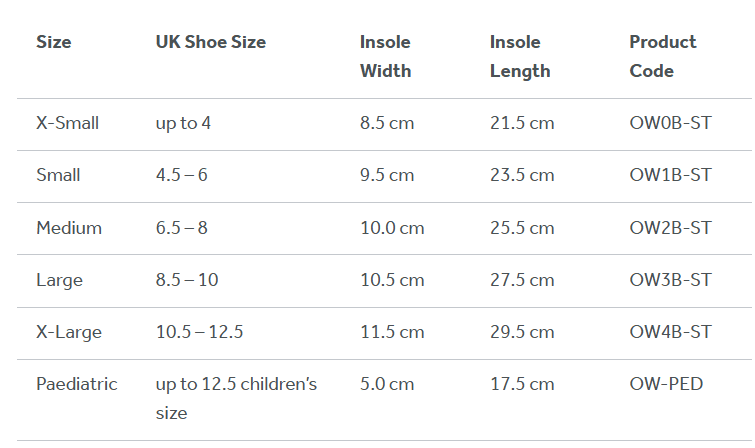
Task: Click the UK Shoe Size header
Action: pos(210,42)
